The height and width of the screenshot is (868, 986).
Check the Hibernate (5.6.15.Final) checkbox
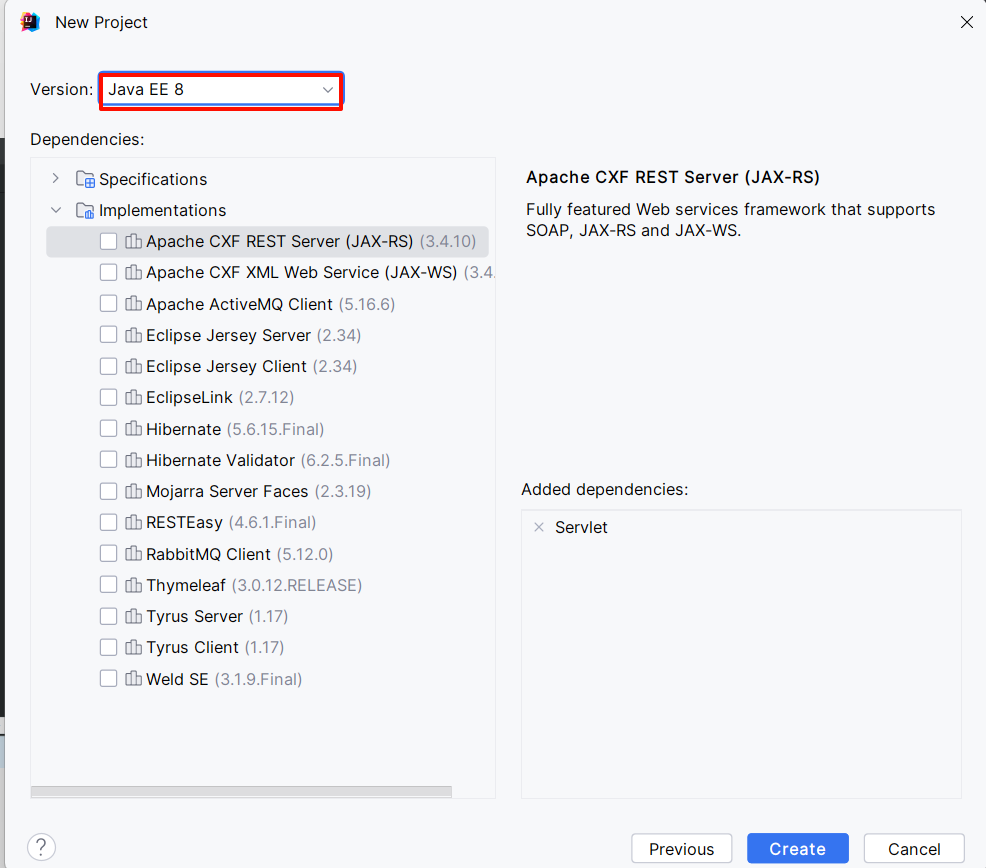pos(108,429)
